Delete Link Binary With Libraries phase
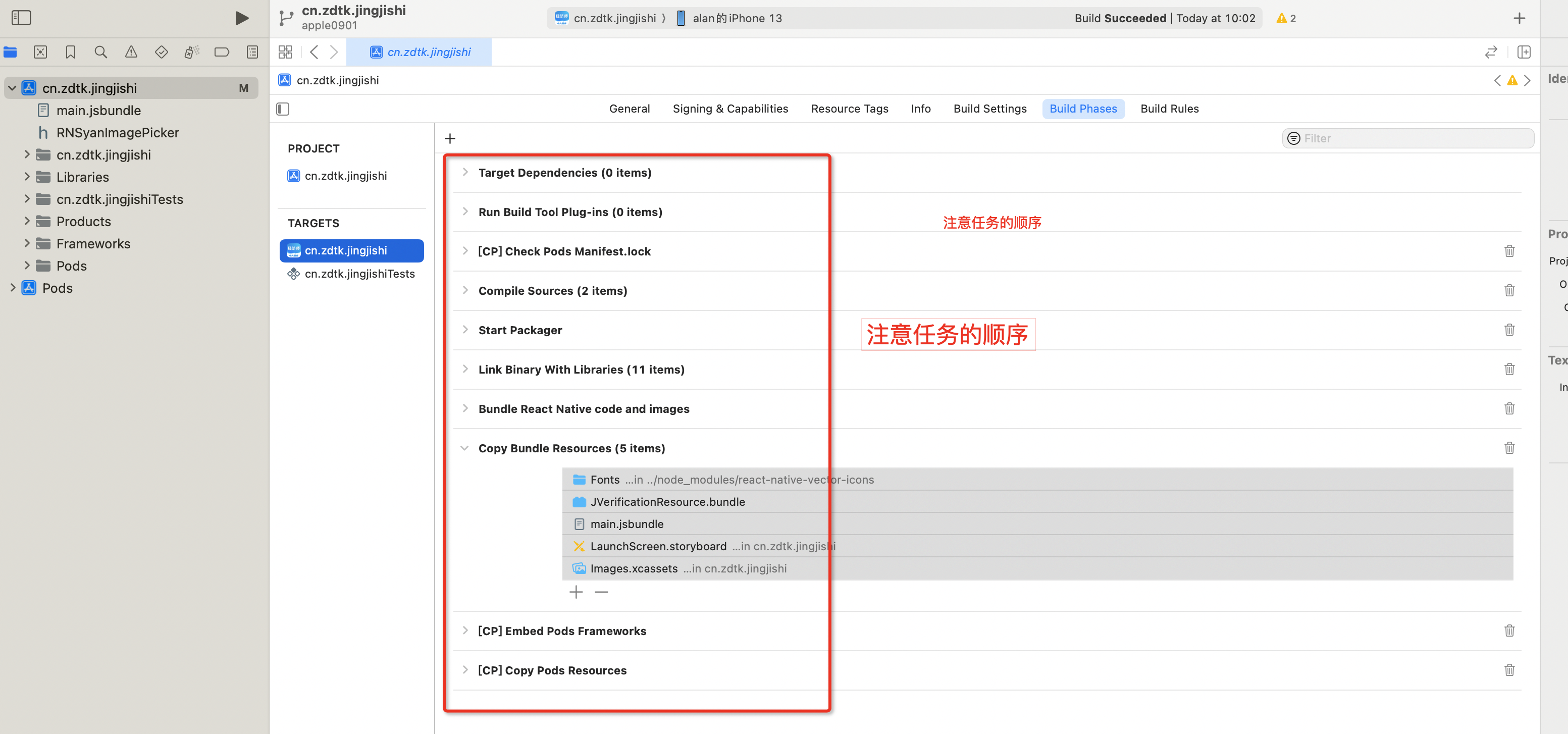The width and height of the screenshot is (1568, 734). 1509,370
